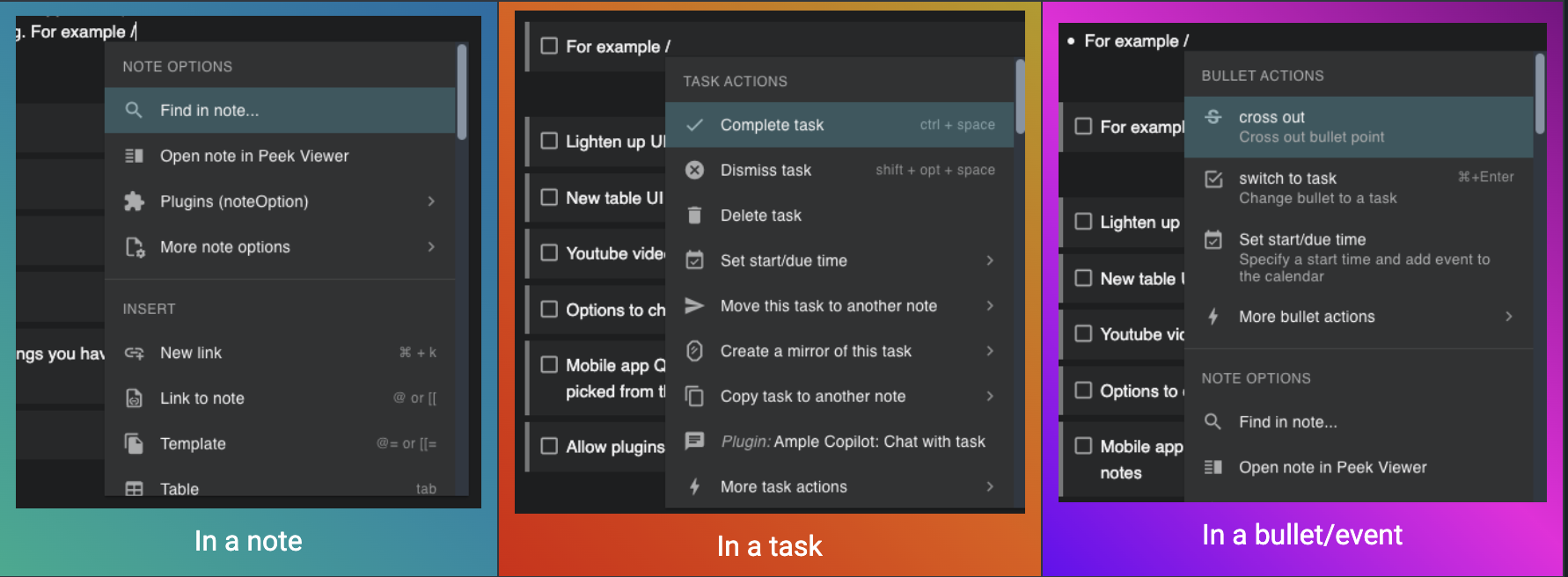Select Set start/due time in bullet actions
The width and height of the screenshot is (1568, 577).
click(1302, 240)
